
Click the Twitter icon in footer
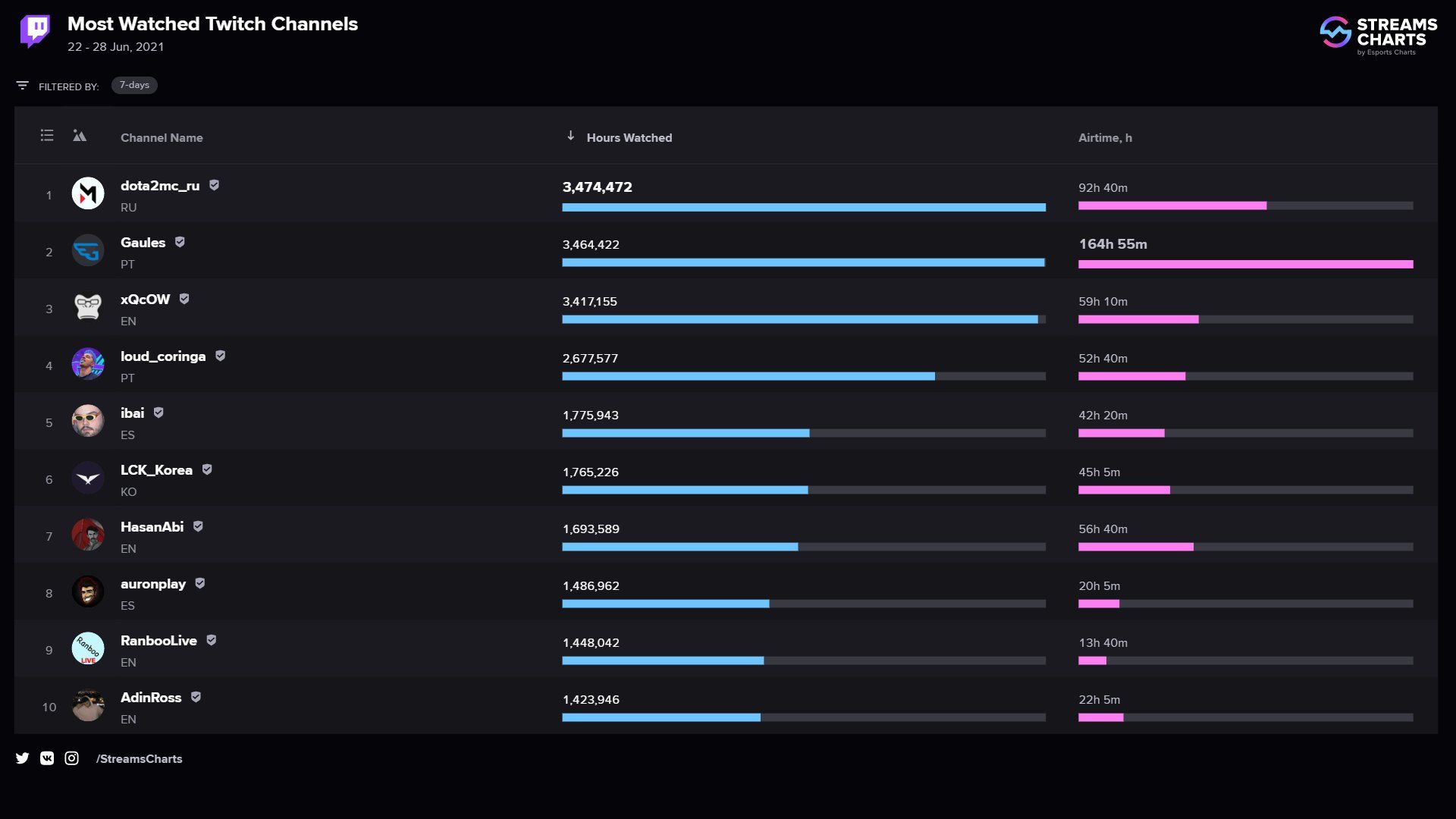point(21,758)
